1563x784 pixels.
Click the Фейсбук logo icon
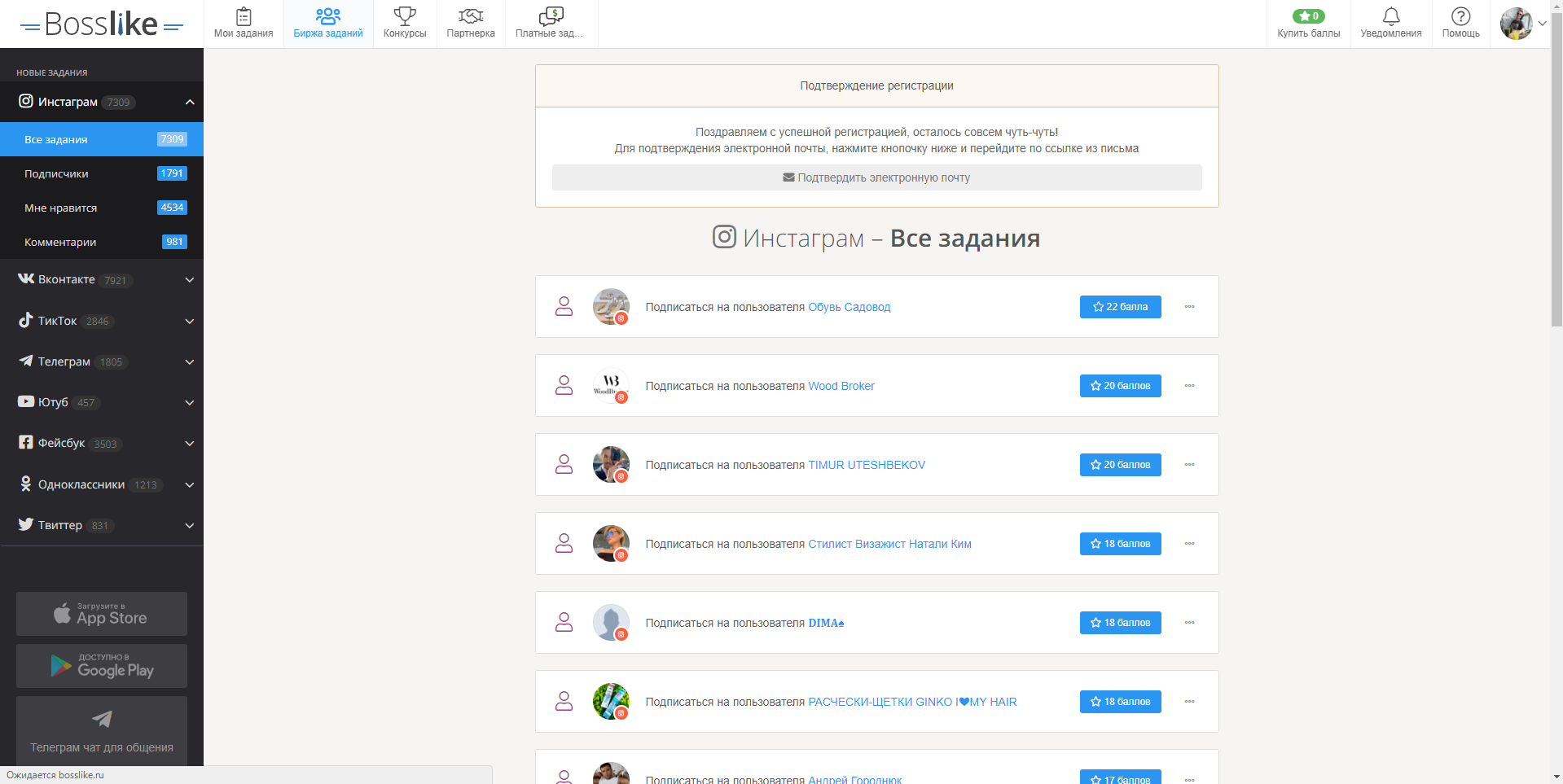tap(26, 442)
